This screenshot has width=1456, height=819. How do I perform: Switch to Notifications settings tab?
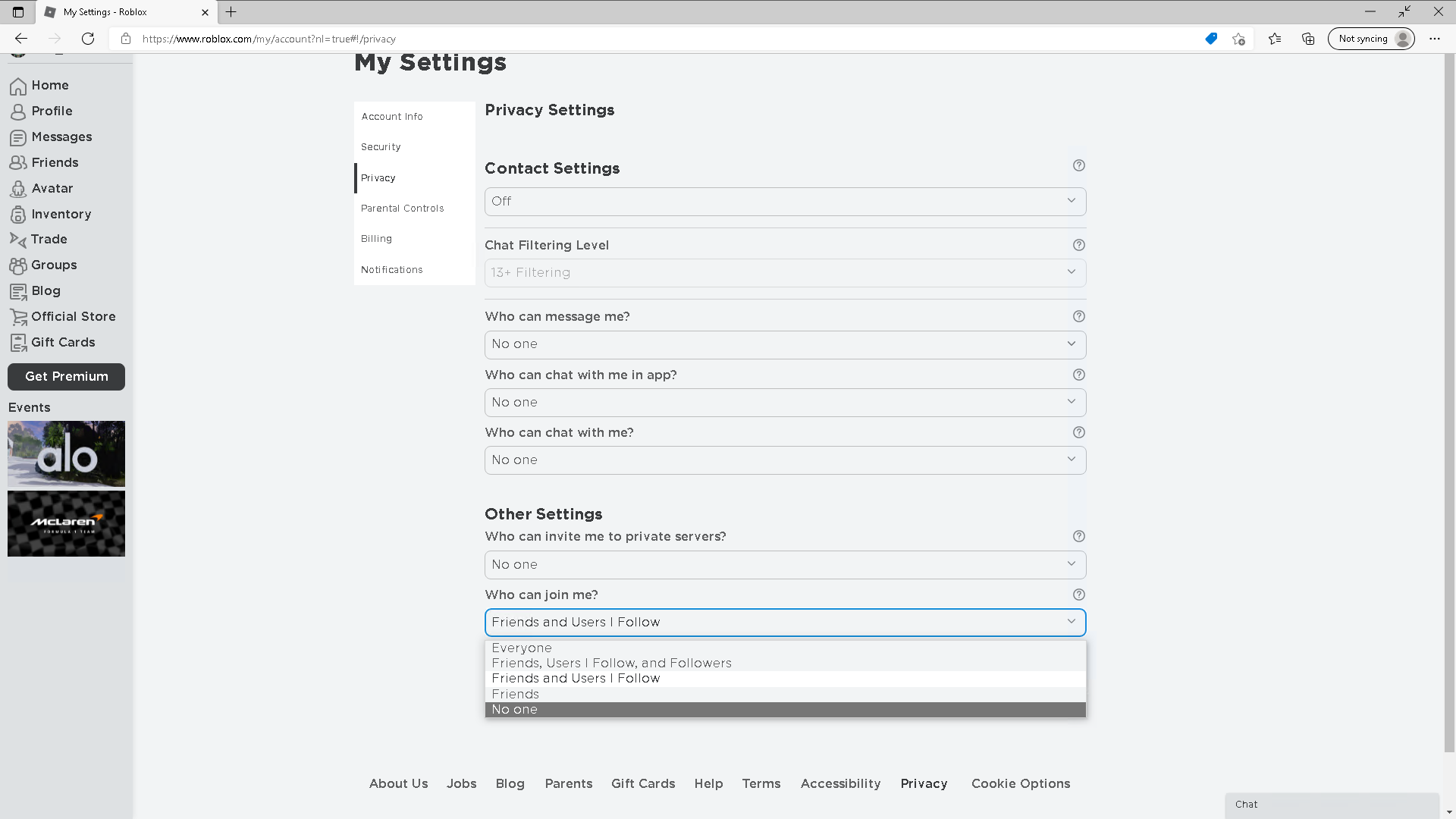414,270
